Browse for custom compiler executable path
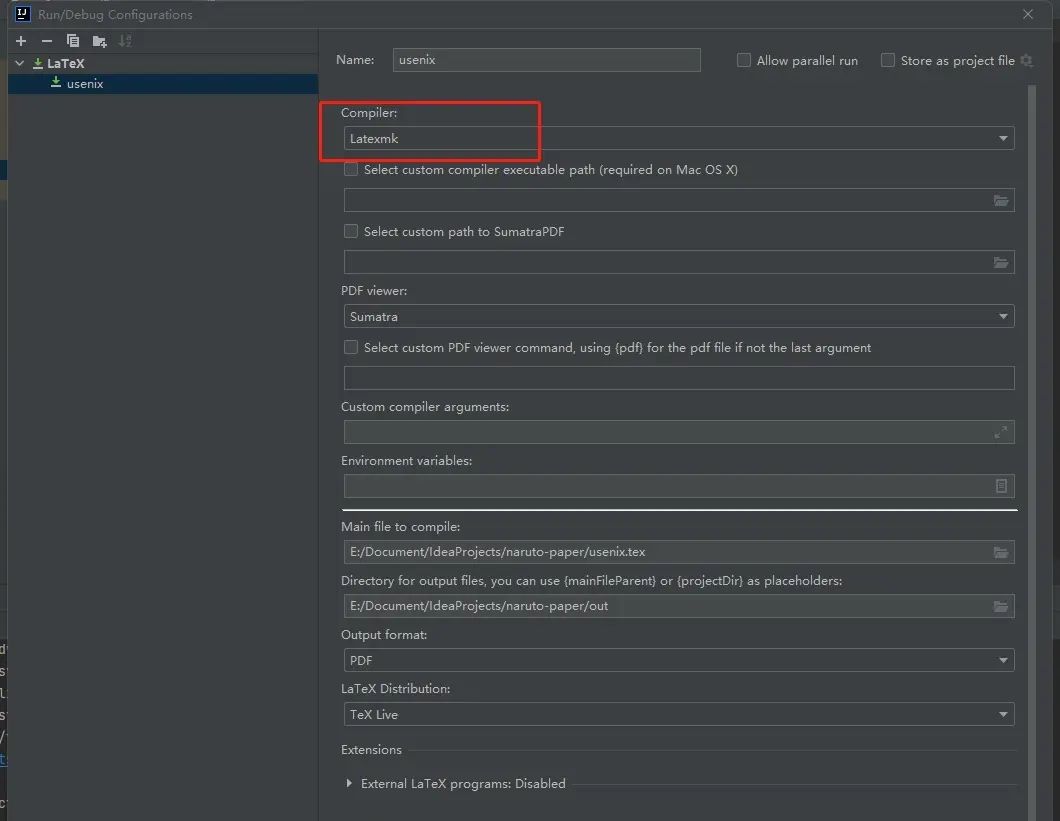Screen dimensions: 1060x821 click(1001, 201)
